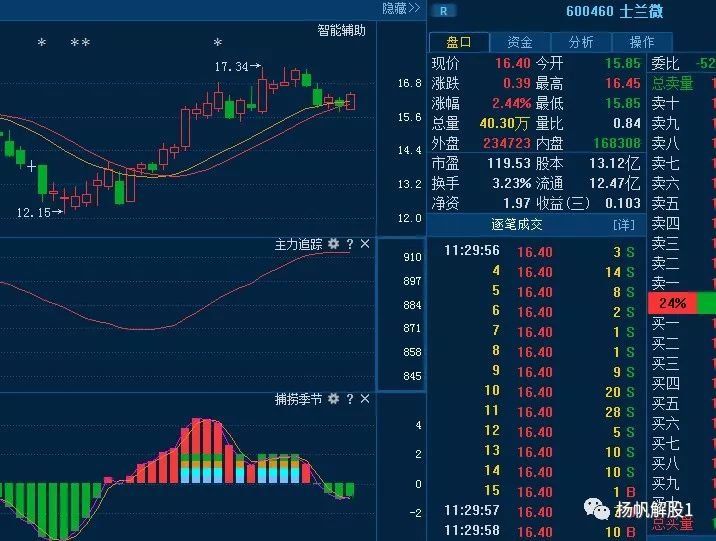Click the 16.8 price axis label

point(409,83)
